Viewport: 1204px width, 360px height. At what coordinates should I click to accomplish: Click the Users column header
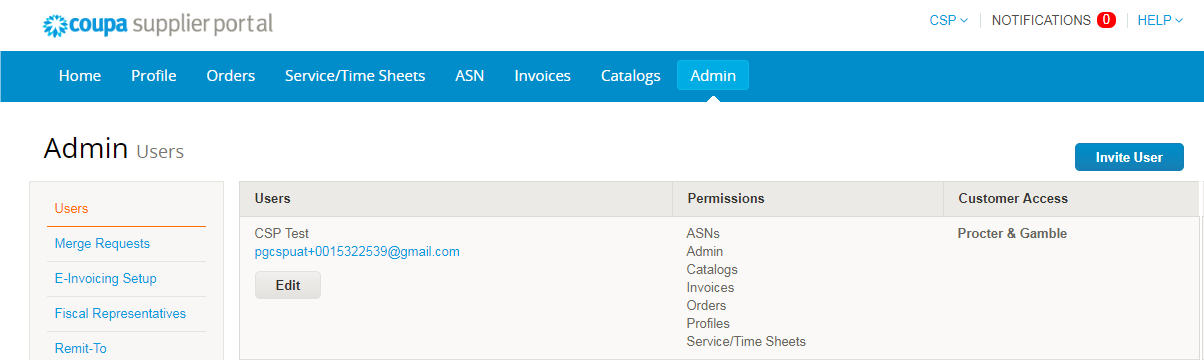(x=456, y=199)
